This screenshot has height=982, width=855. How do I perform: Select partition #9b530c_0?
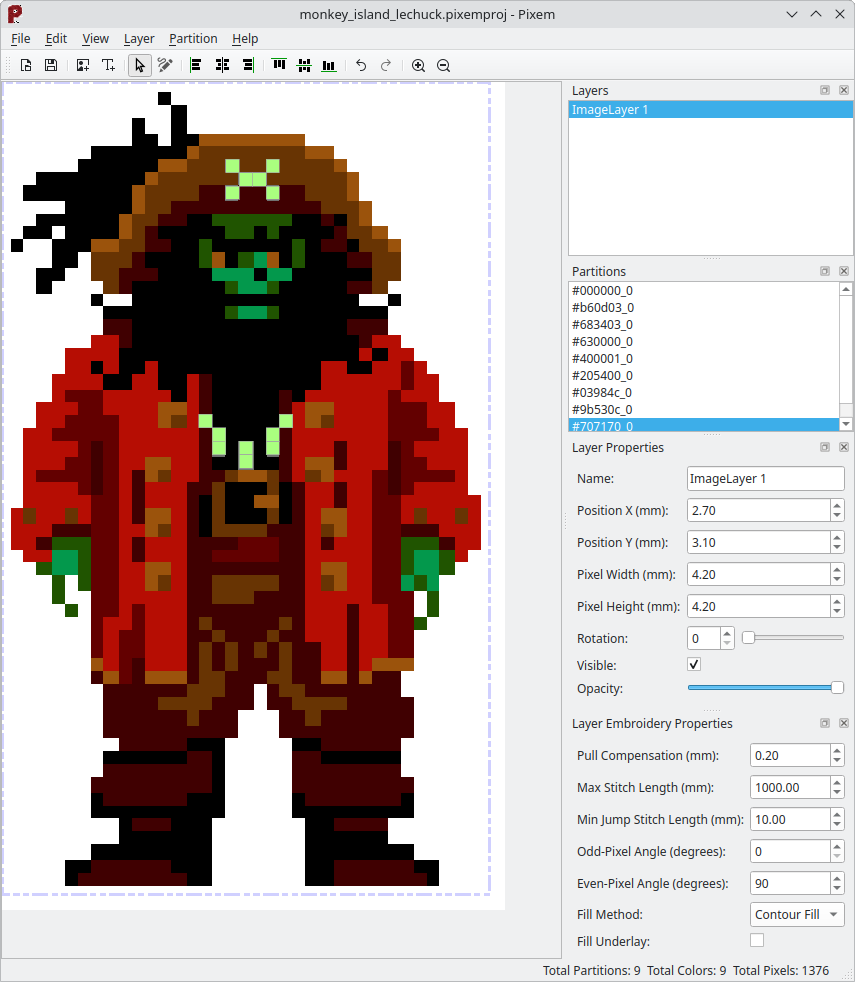point(704,409)
